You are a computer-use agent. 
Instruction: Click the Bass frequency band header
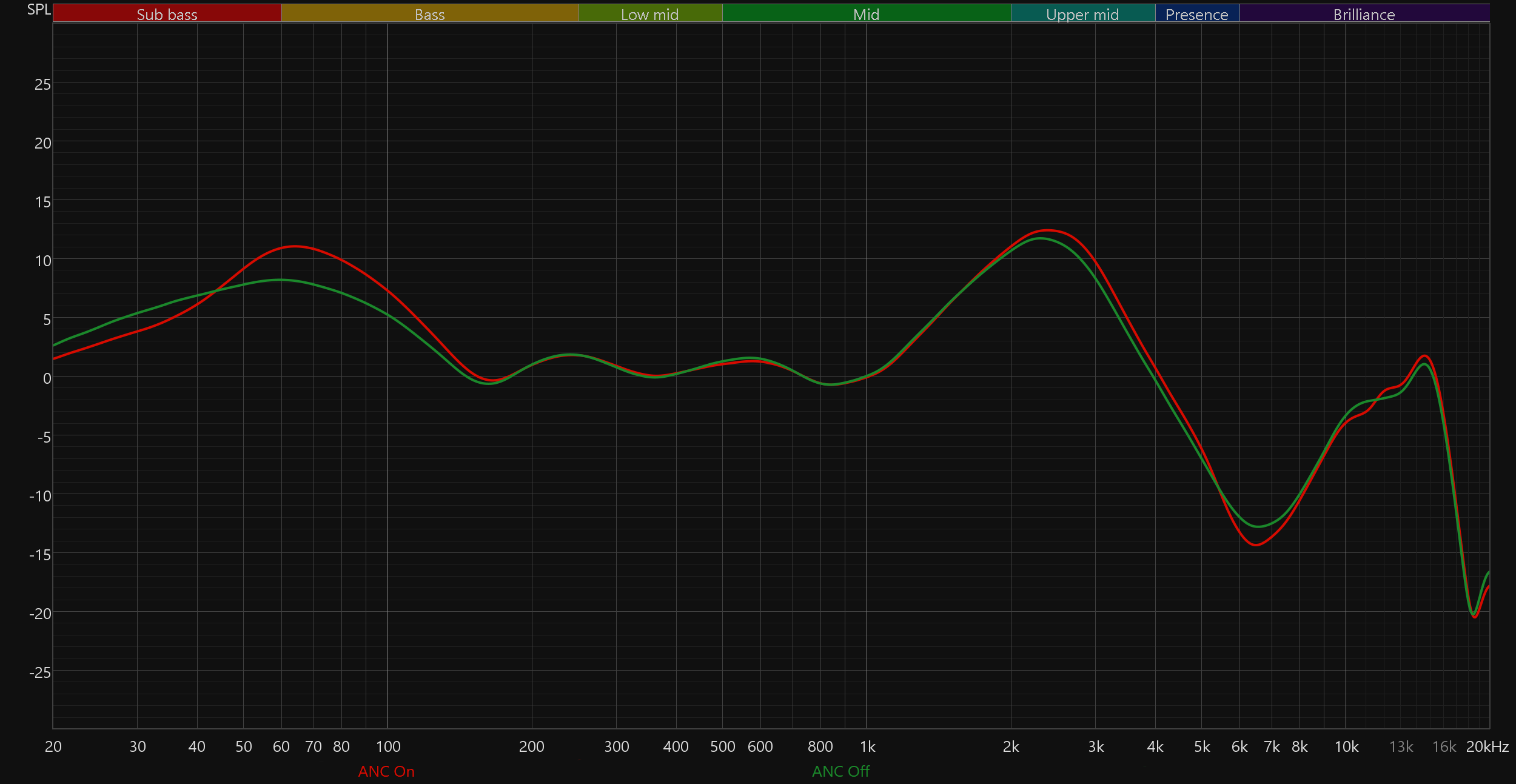tap(430, 13)
